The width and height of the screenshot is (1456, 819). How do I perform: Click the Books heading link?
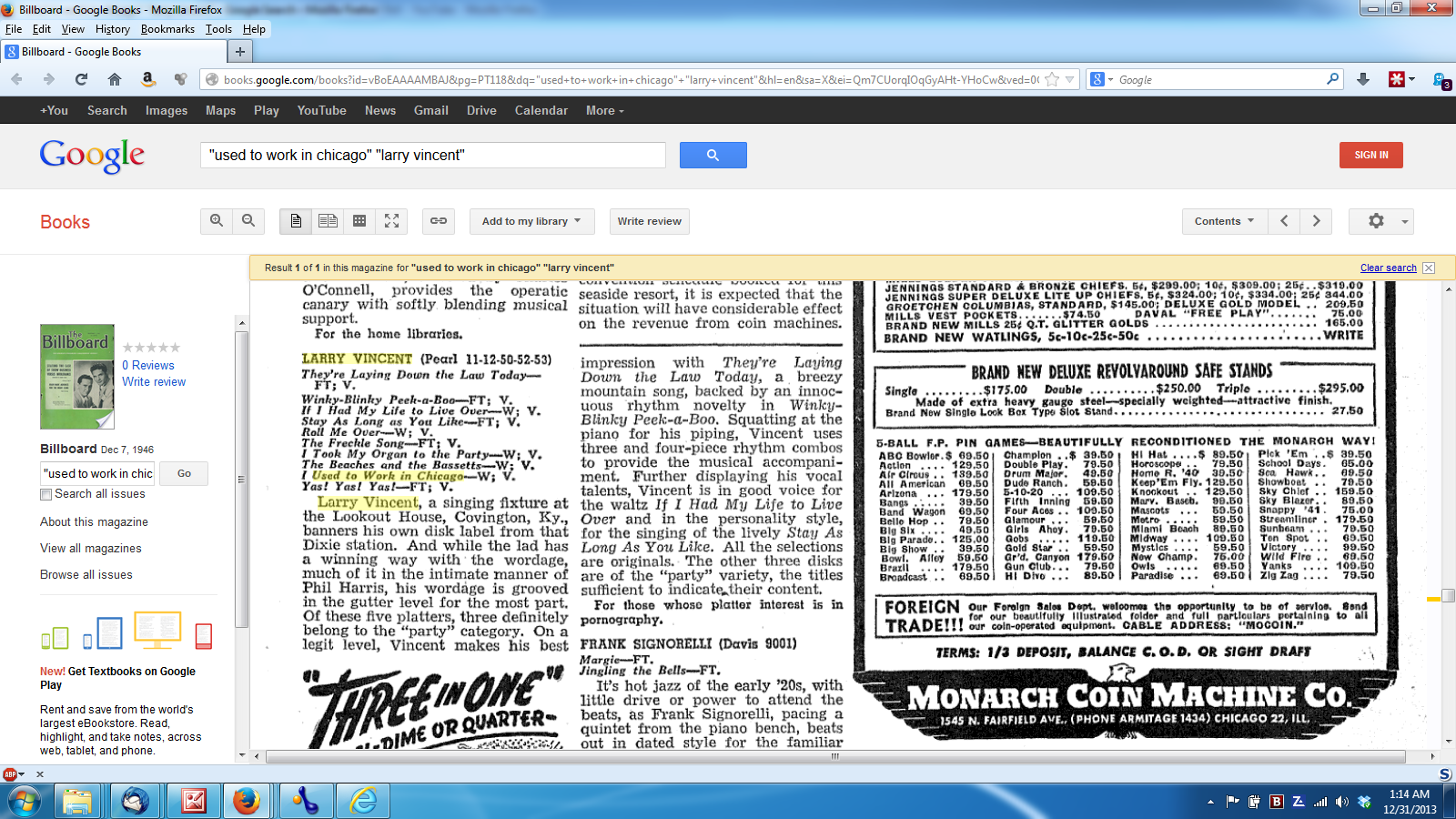pyautogui.click(x=65, y=222)
